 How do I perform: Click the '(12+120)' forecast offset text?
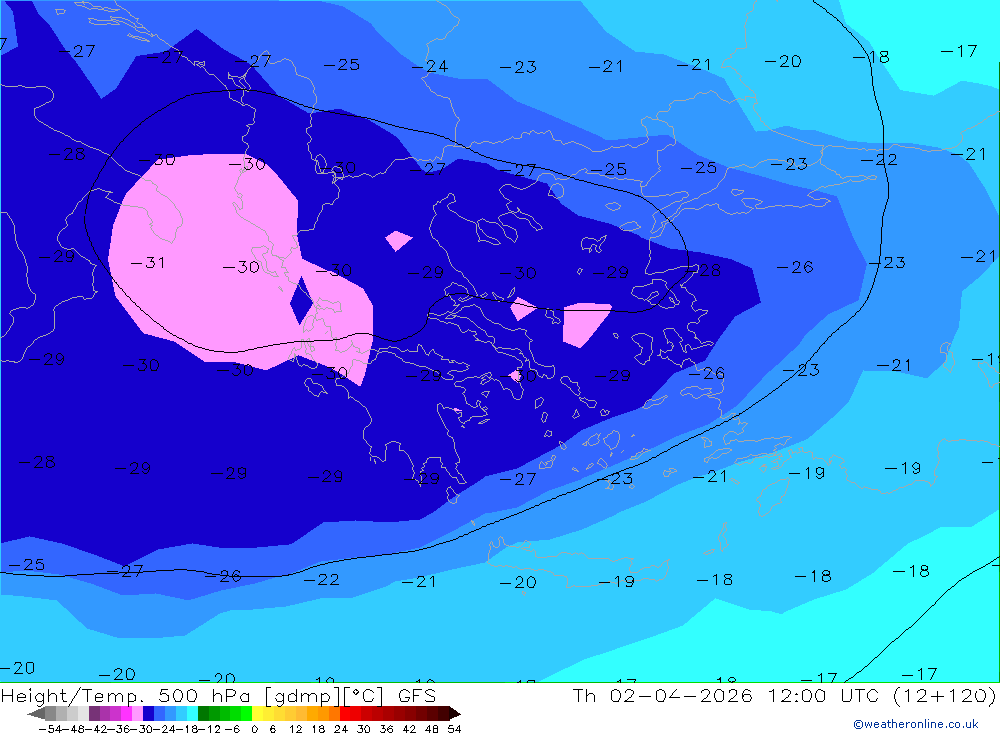coord(943,695)
